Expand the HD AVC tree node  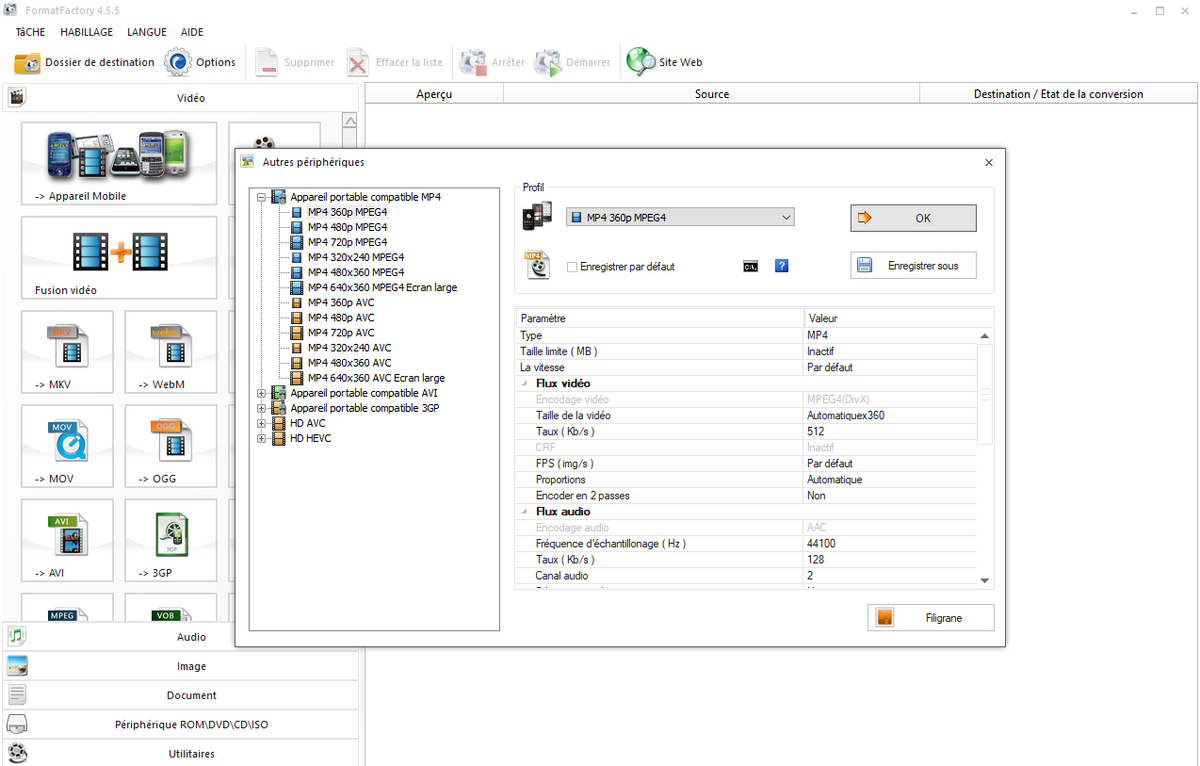point(262,423)
